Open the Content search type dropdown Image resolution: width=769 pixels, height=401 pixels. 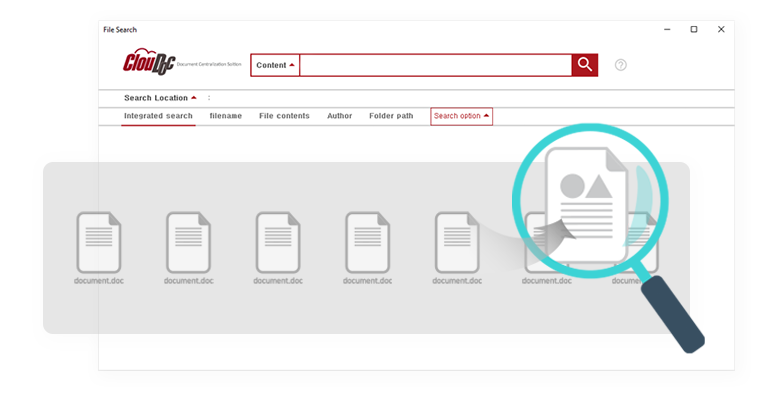click(275, 65)
